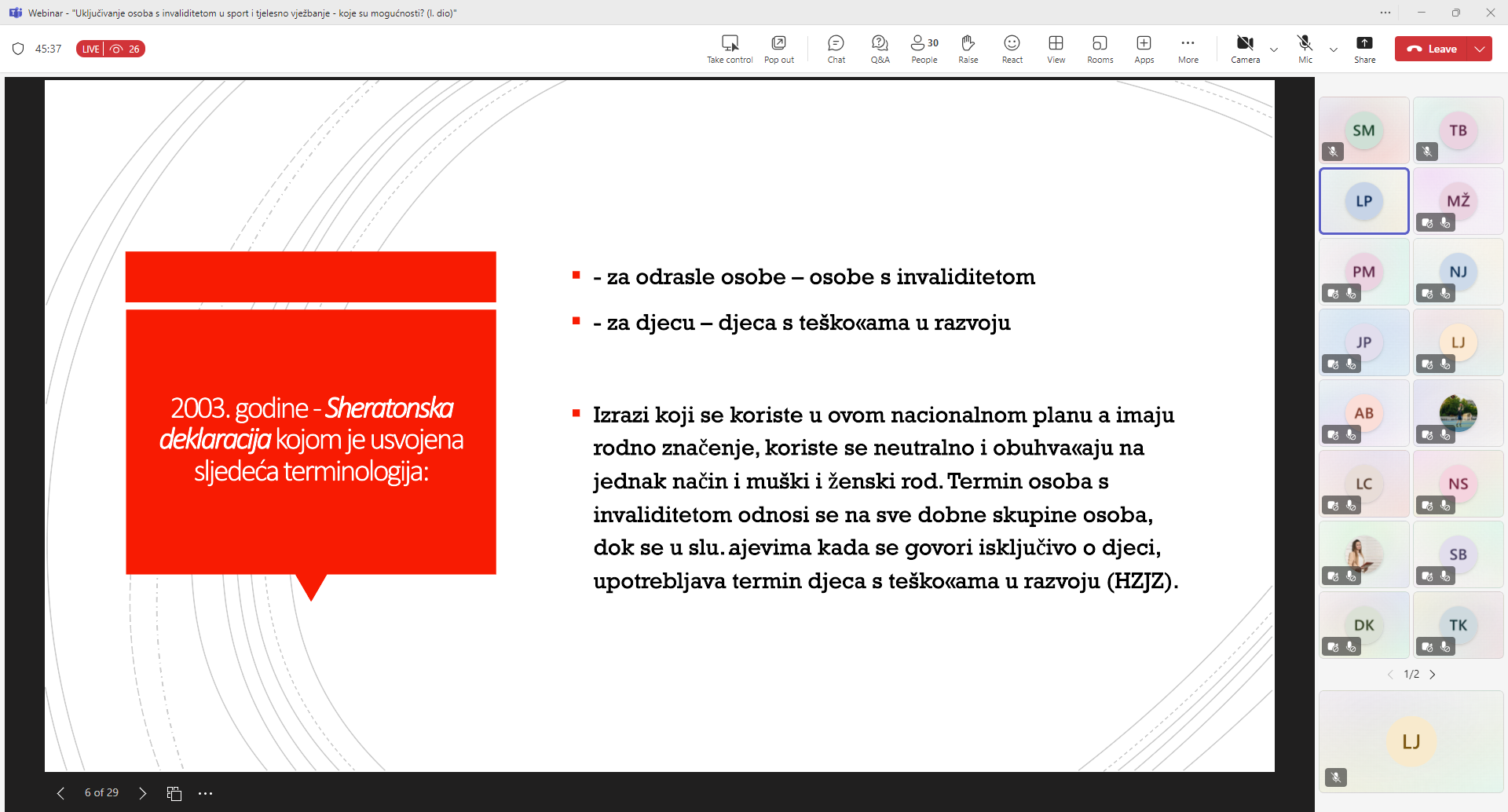
Task: Click the viewer count 26
Action: 126,49
